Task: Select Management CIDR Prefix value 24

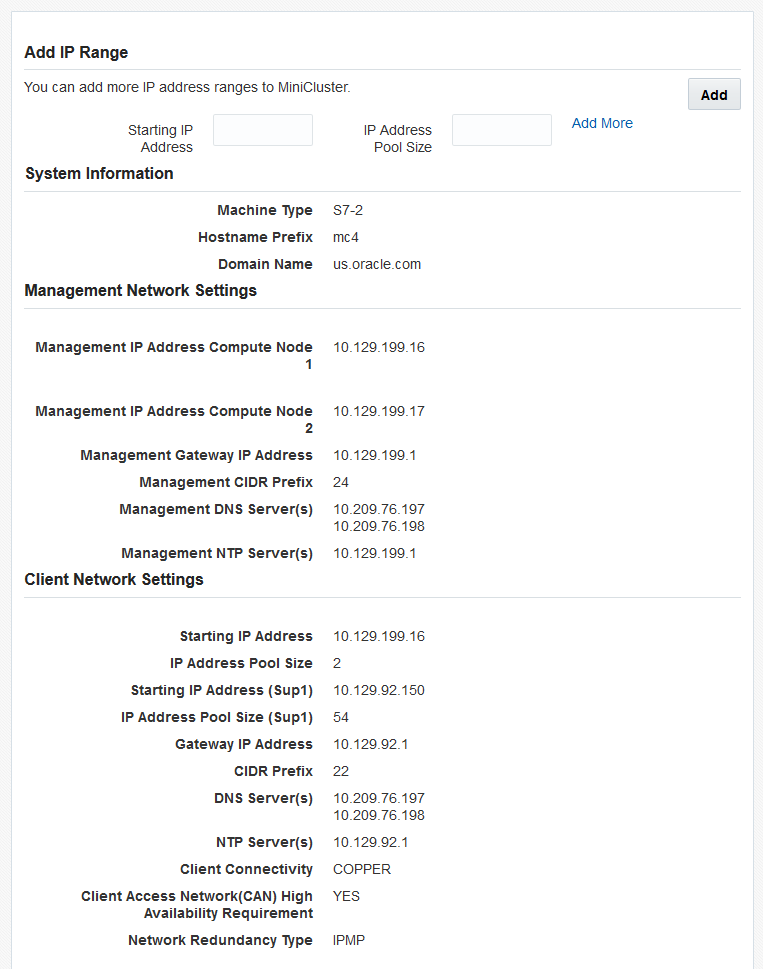Action: point(341,483)
